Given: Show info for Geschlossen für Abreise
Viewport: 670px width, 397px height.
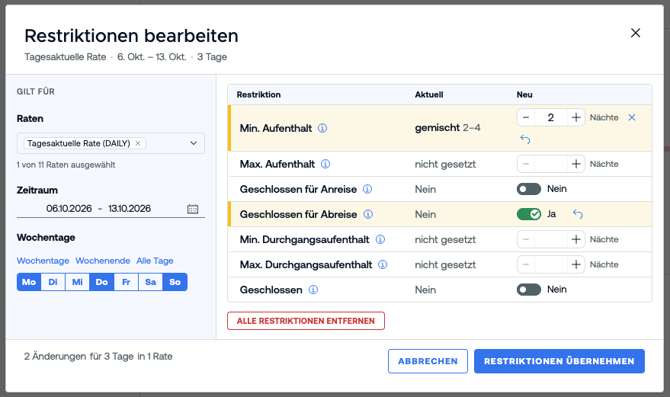Looking at the screenshot, I should (x=368, y=214).
